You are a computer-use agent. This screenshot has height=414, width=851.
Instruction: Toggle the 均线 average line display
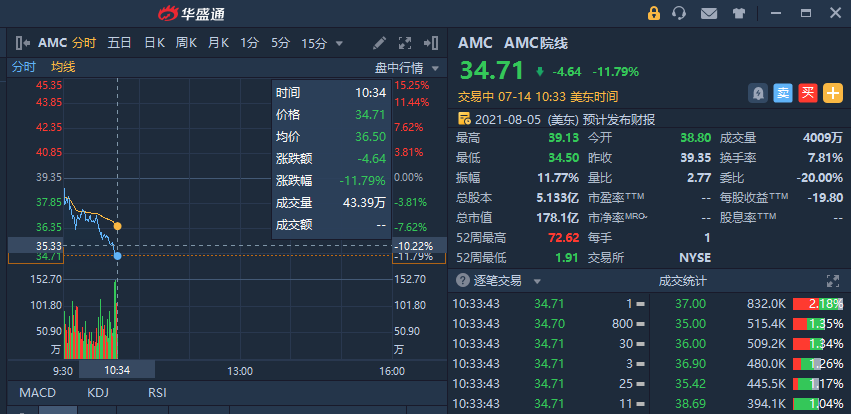pyautogui.click(x=63, y=67)
